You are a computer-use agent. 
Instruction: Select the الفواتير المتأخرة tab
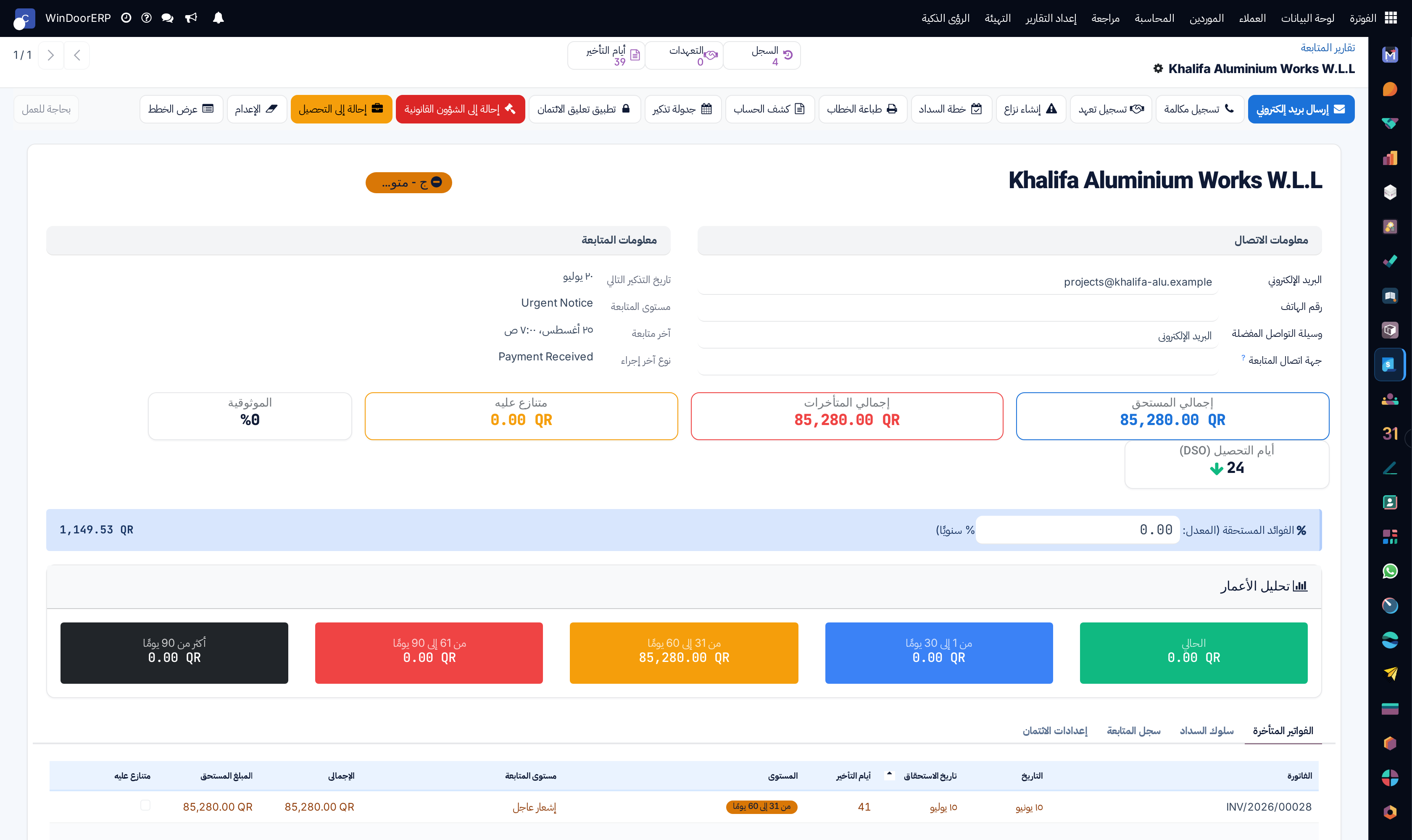1283,731
